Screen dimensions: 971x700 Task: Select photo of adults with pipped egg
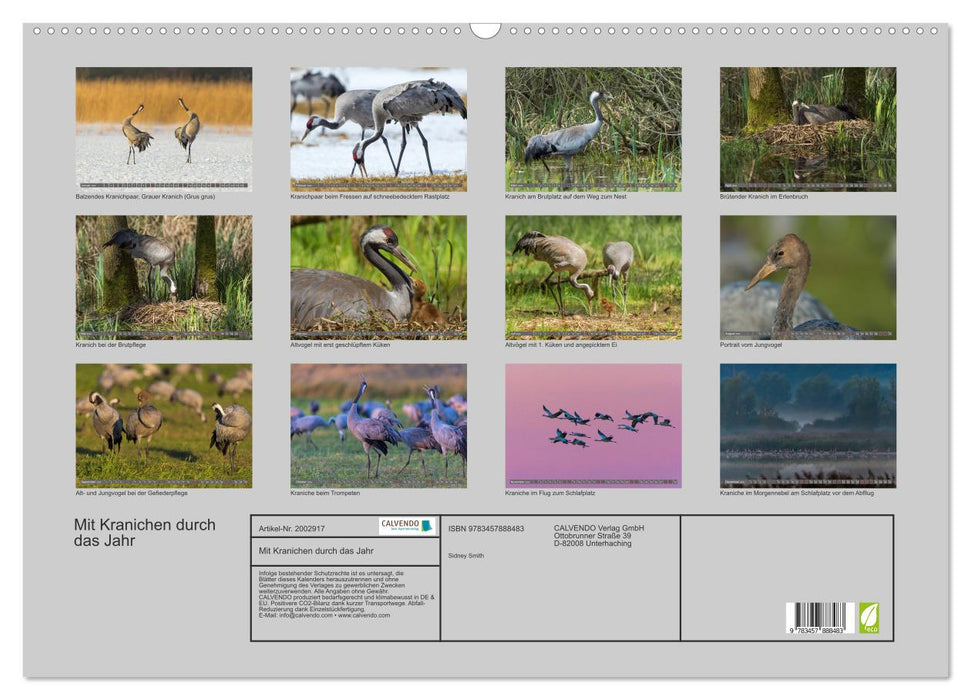pos(593,277)
